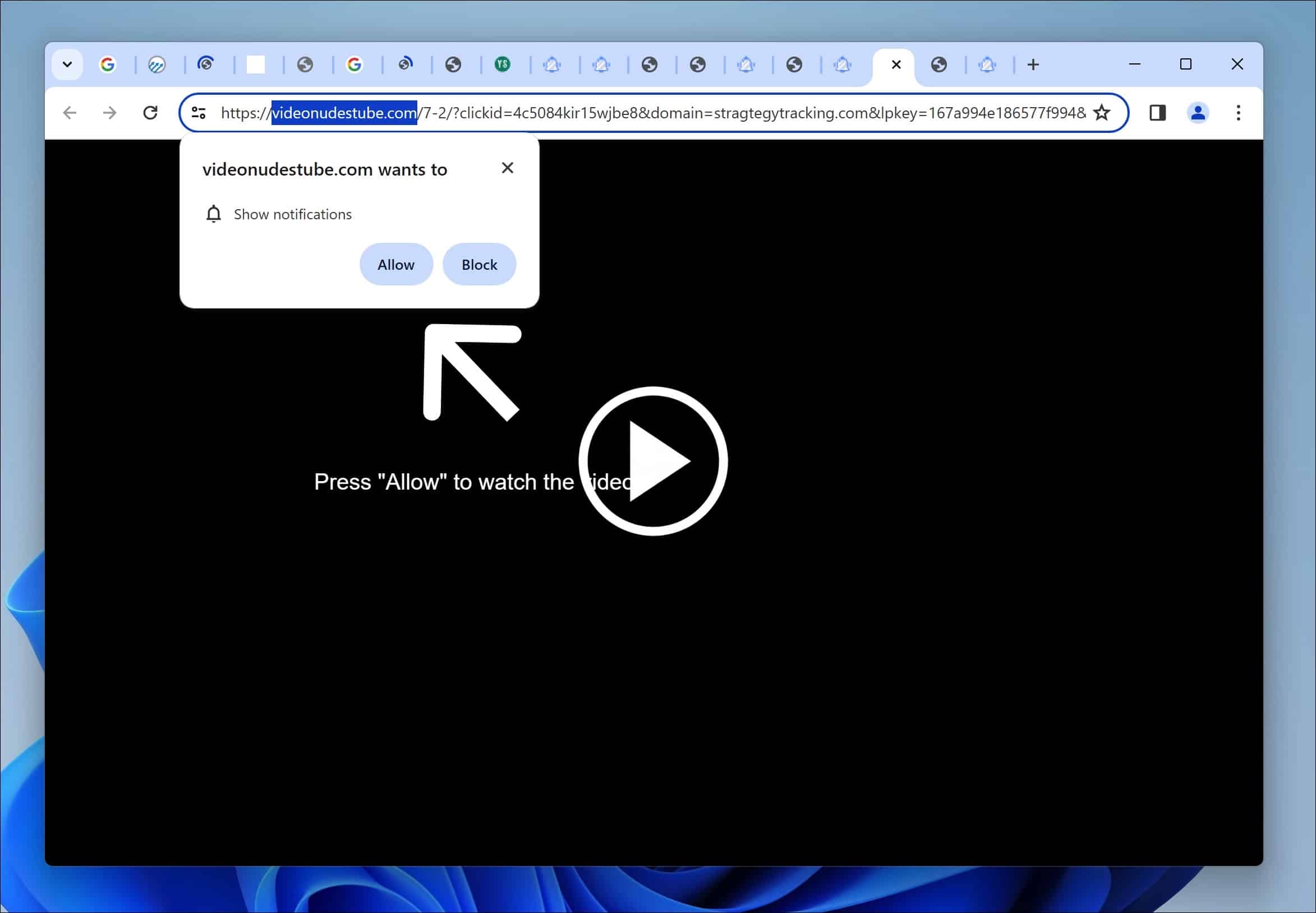
Task: Expand the browser tab strip dropdown
Action: click(67, 64)
